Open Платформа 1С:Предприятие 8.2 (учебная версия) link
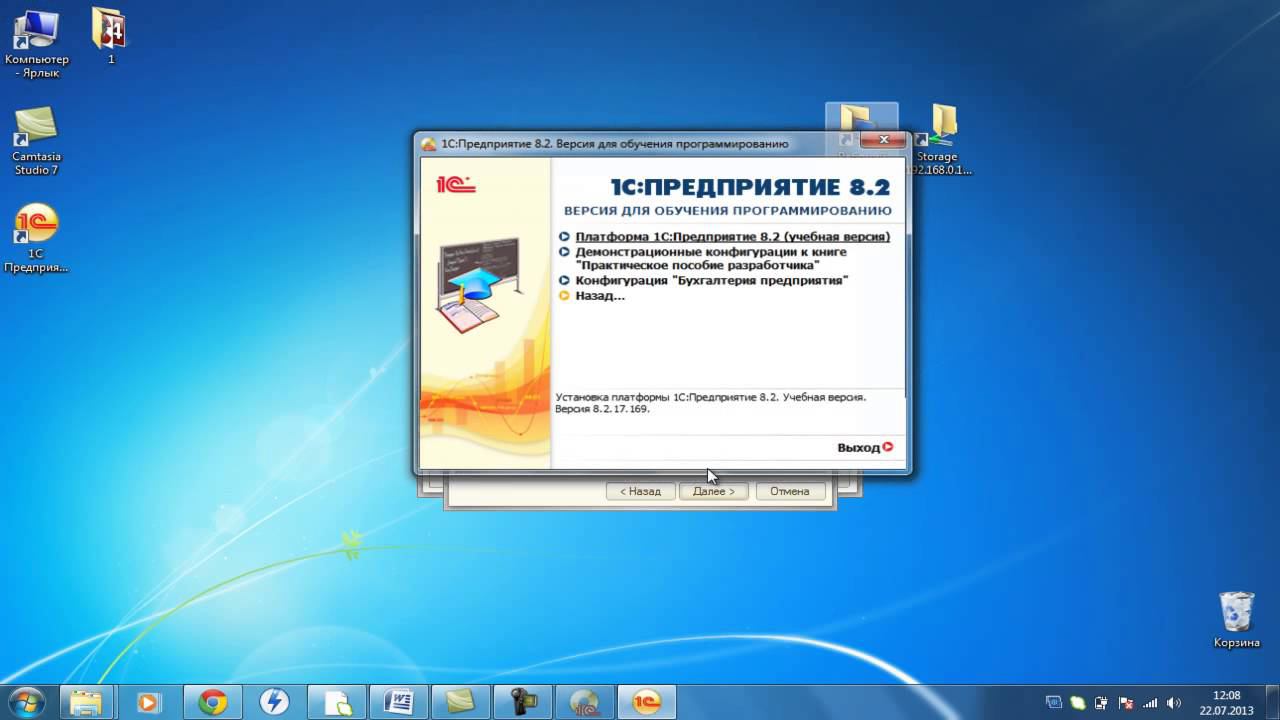 [x=732, y=237]
